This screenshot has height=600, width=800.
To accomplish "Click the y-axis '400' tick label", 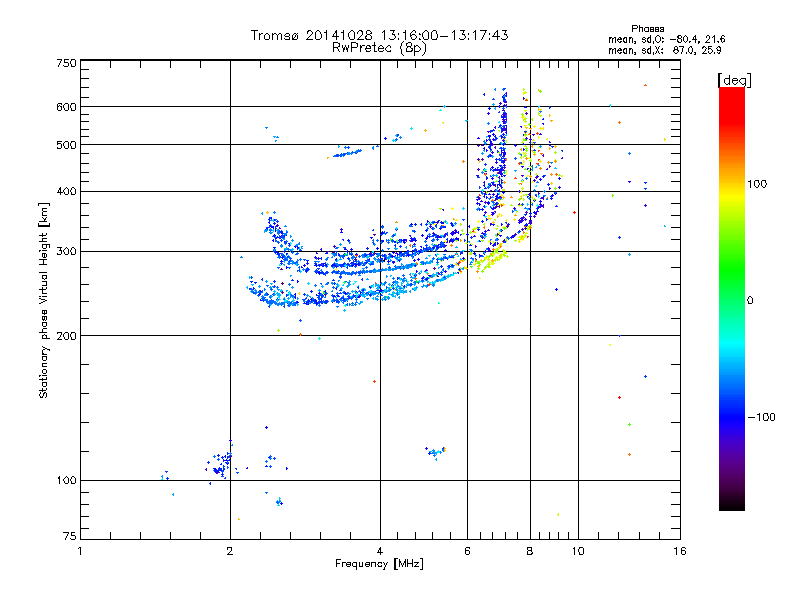I will point(66,192).
